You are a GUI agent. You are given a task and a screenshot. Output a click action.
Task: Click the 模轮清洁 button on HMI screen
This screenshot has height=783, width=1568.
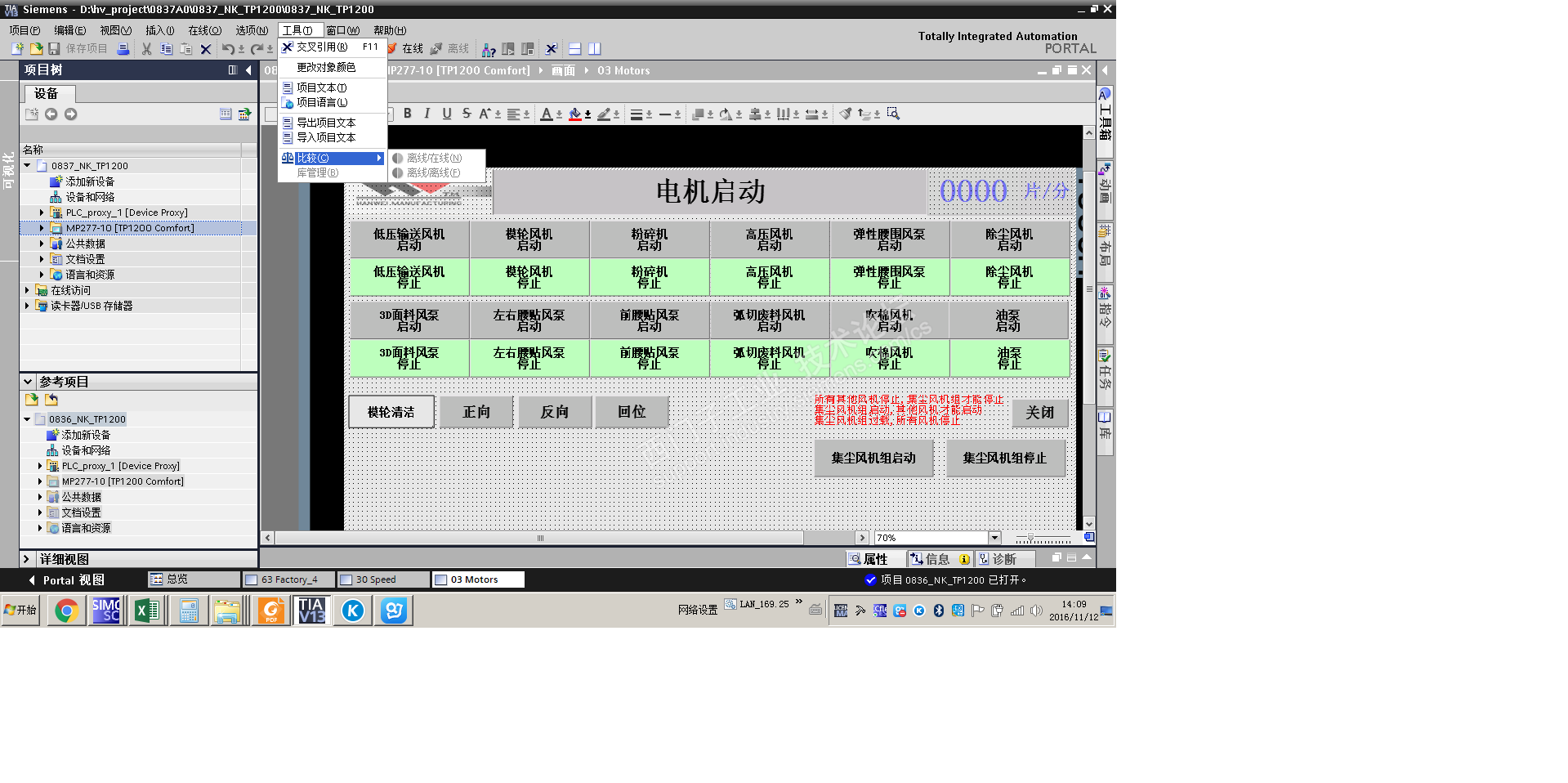click(x=391, y=412)
